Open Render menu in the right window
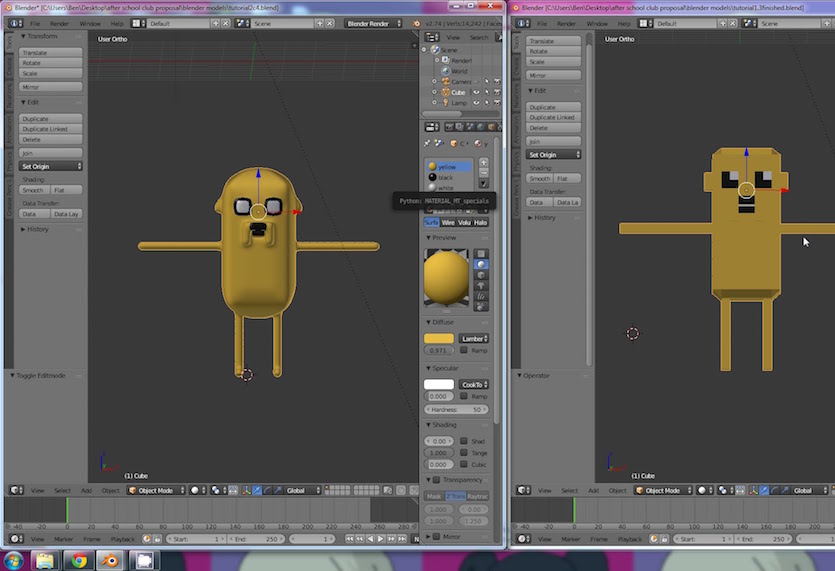This screenshot has height=571, width=835. click(x=566, y=23)
